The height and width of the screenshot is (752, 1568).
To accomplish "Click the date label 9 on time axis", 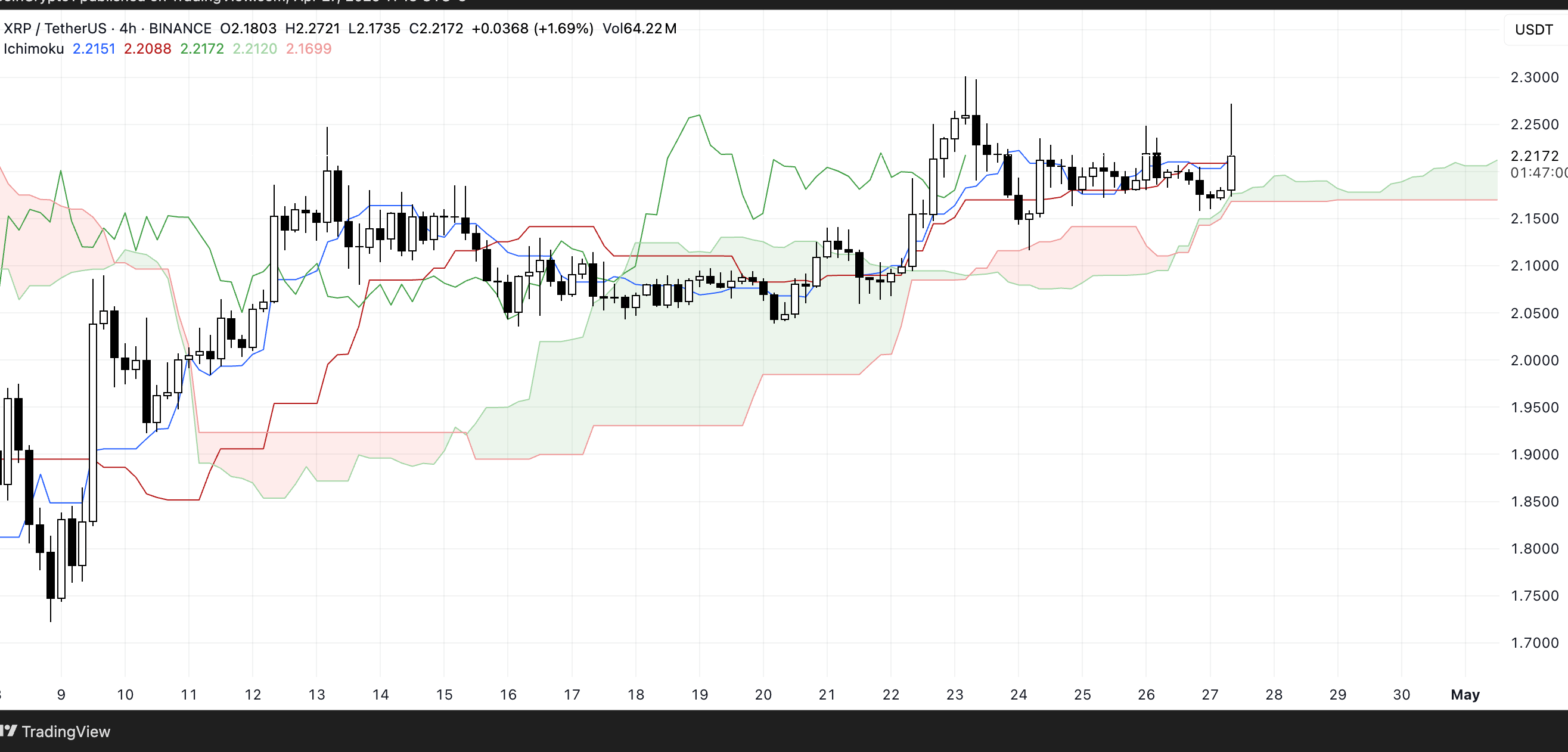I will click(x=61, y=694).
